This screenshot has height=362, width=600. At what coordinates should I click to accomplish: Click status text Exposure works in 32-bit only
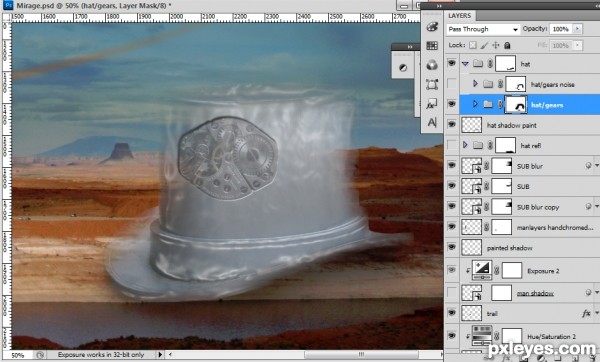pyautogui.click(x=101, y=355)
